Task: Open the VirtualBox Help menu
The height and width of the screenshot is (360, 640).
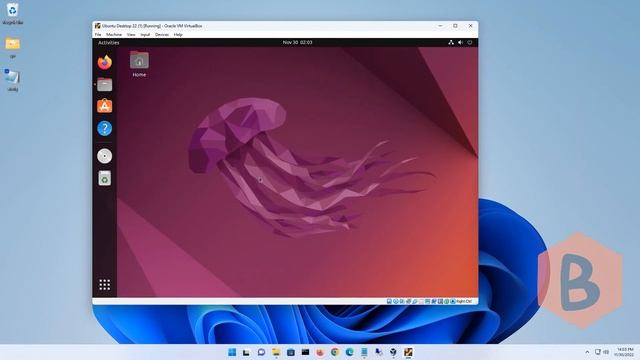Action: click(178, 35)
